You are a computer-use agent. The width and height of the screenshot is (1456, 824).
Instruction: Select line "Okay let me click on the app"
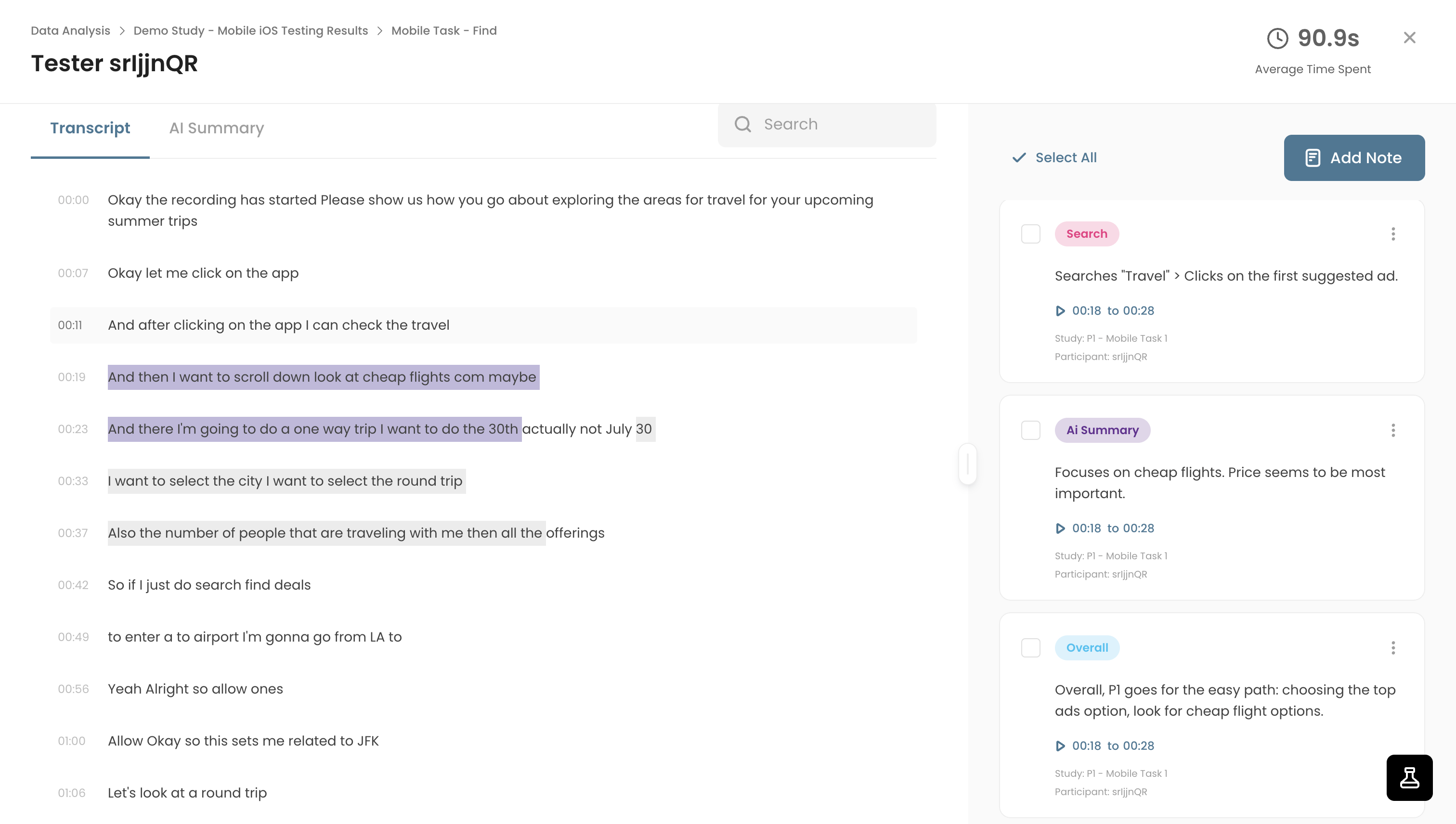click(x=203, y=273)
